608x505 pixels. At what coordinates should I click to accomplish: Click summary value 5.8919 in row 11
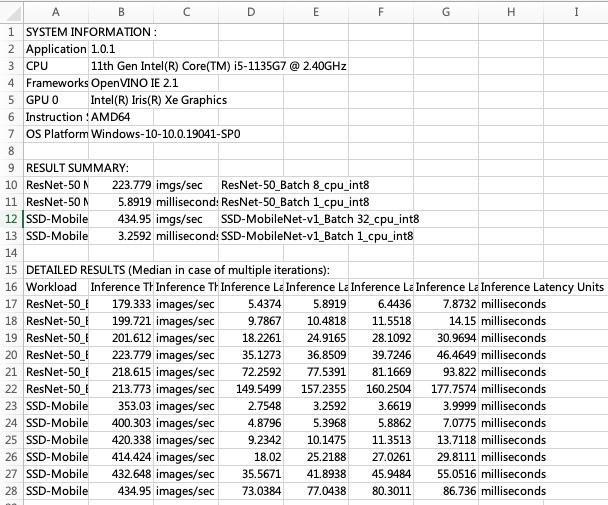click(x=121, y=202)
